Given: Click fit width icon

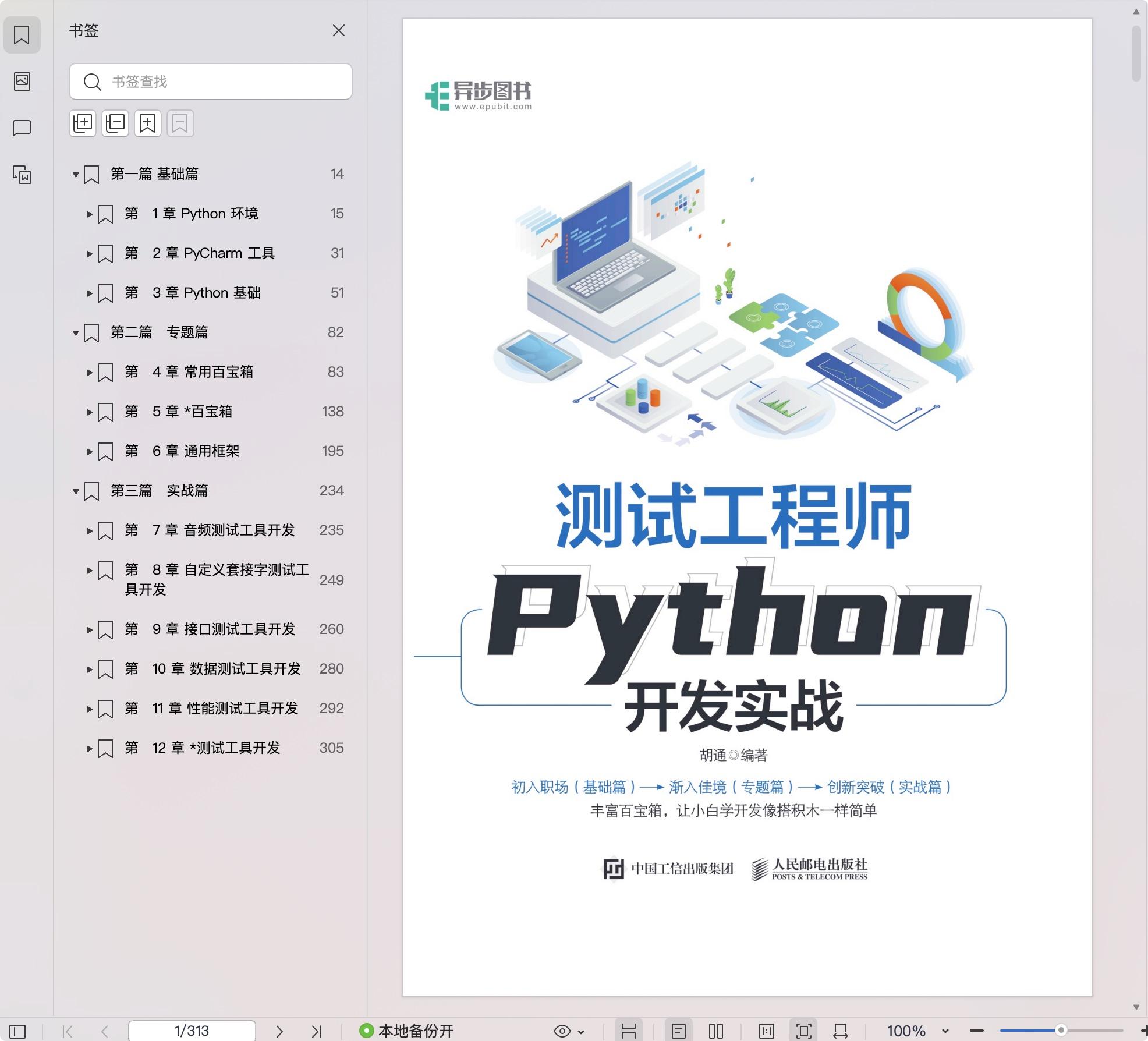Looking at the screenshot, I should coord(841,1031).
